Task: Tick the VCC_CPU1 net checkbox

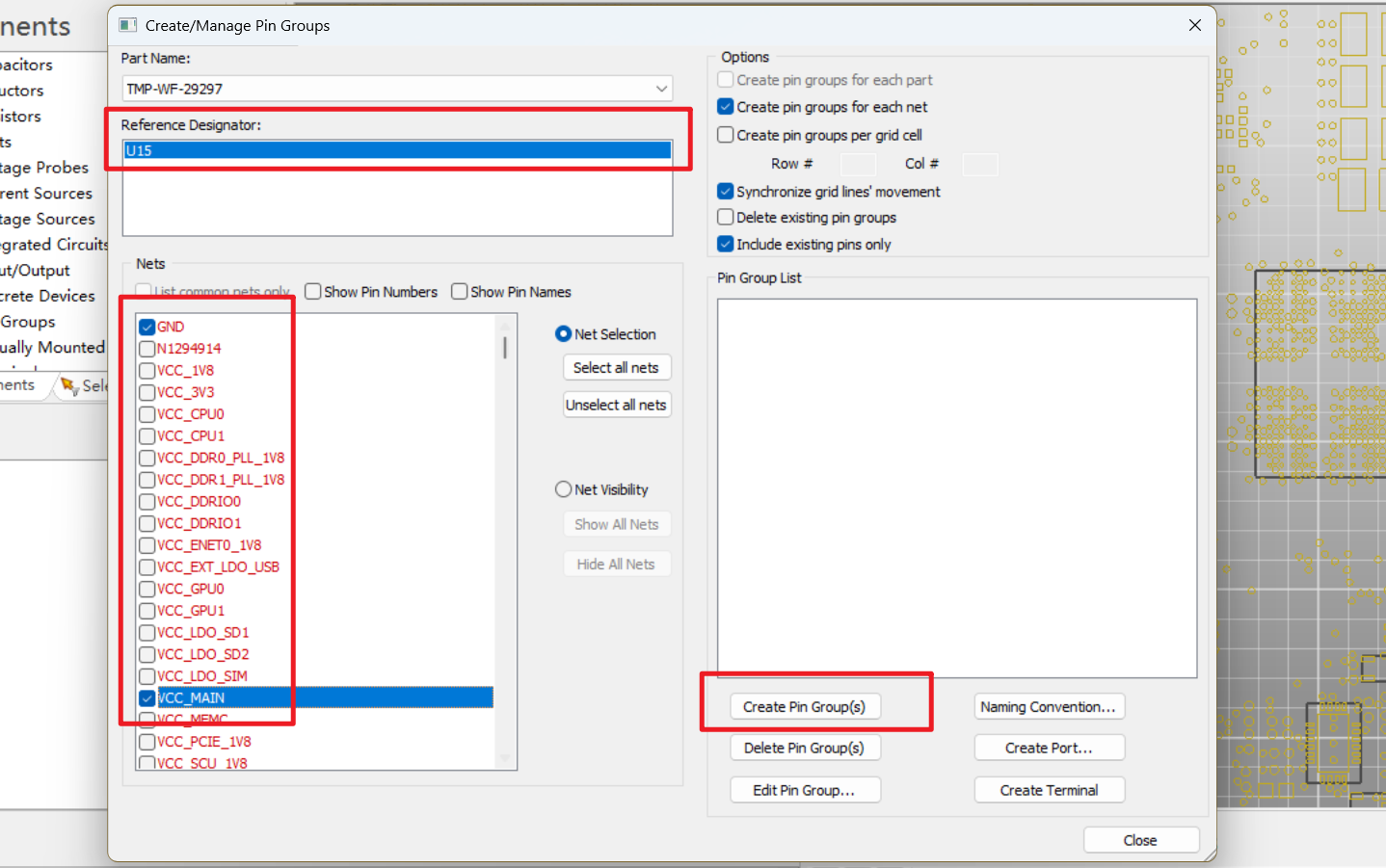Action: [147, 436]
